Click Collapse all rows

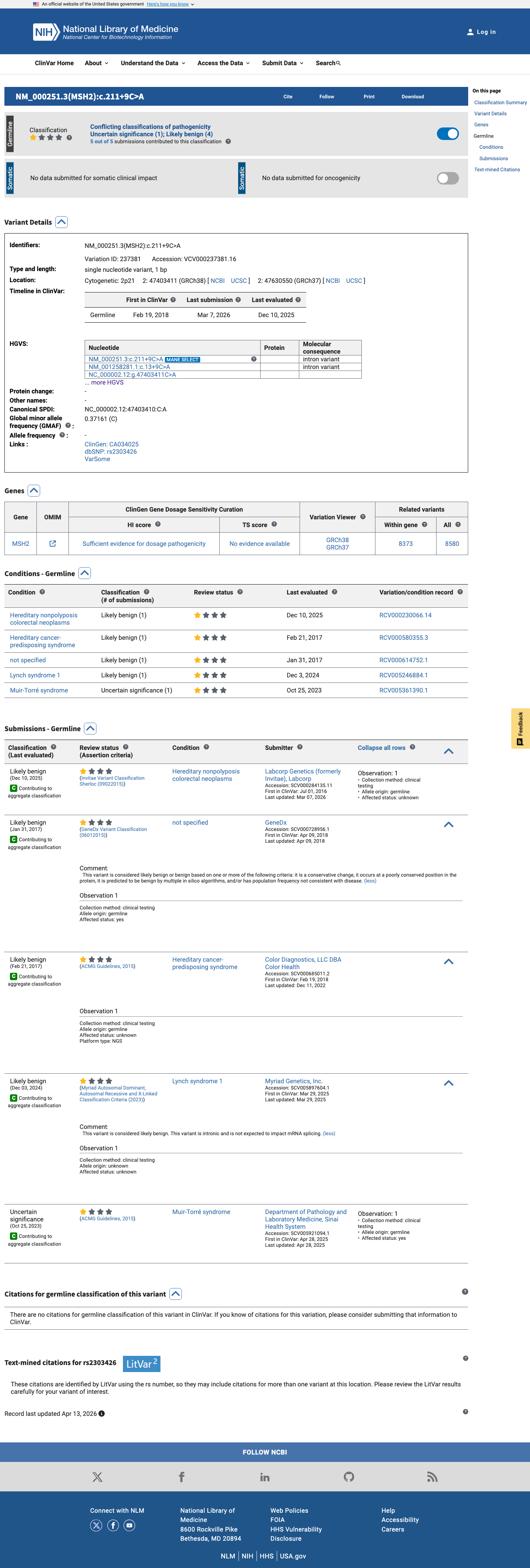pos(382,747)
